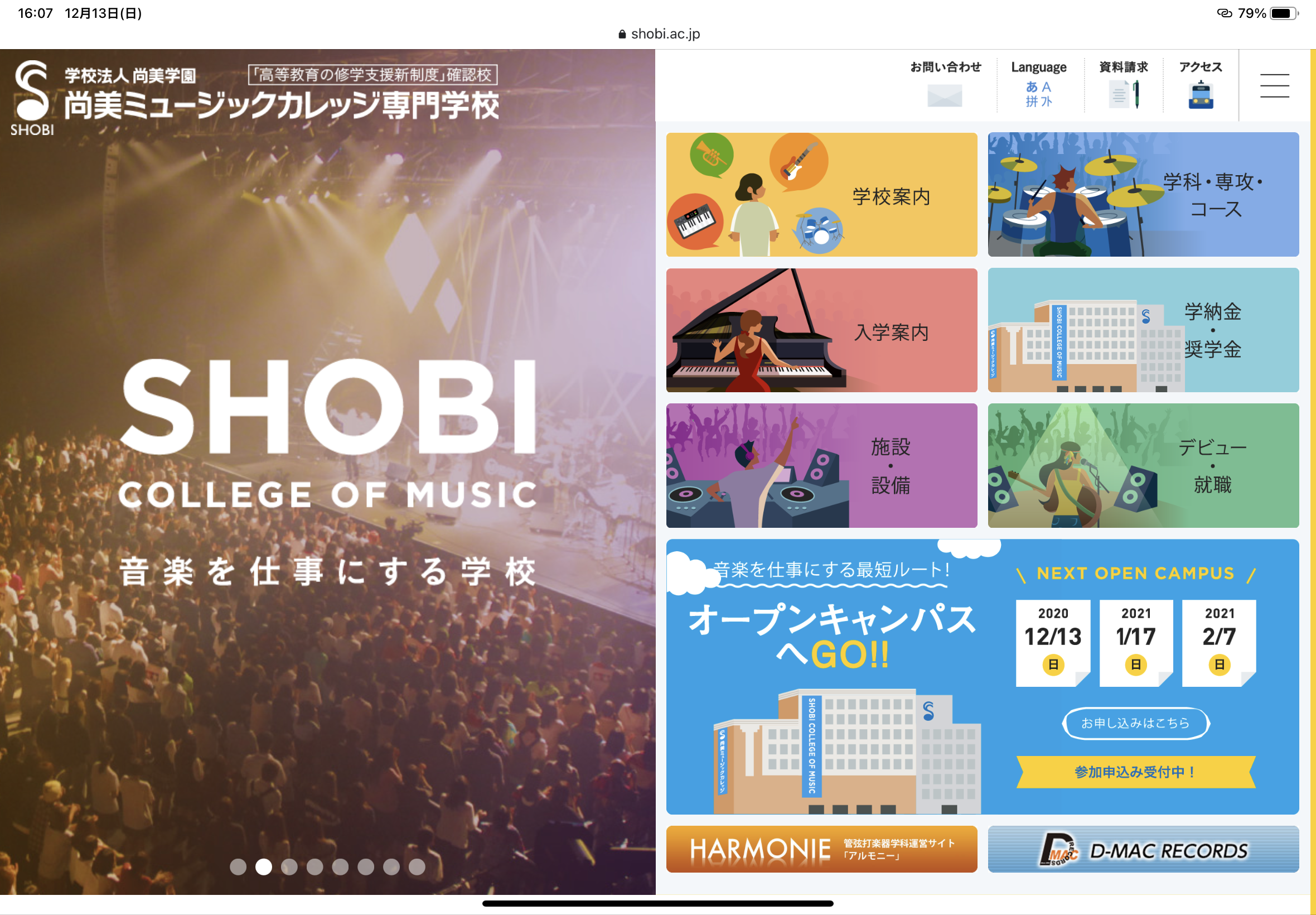
Task: Tap the lock icon in the address bar
Action: point(622,35)
